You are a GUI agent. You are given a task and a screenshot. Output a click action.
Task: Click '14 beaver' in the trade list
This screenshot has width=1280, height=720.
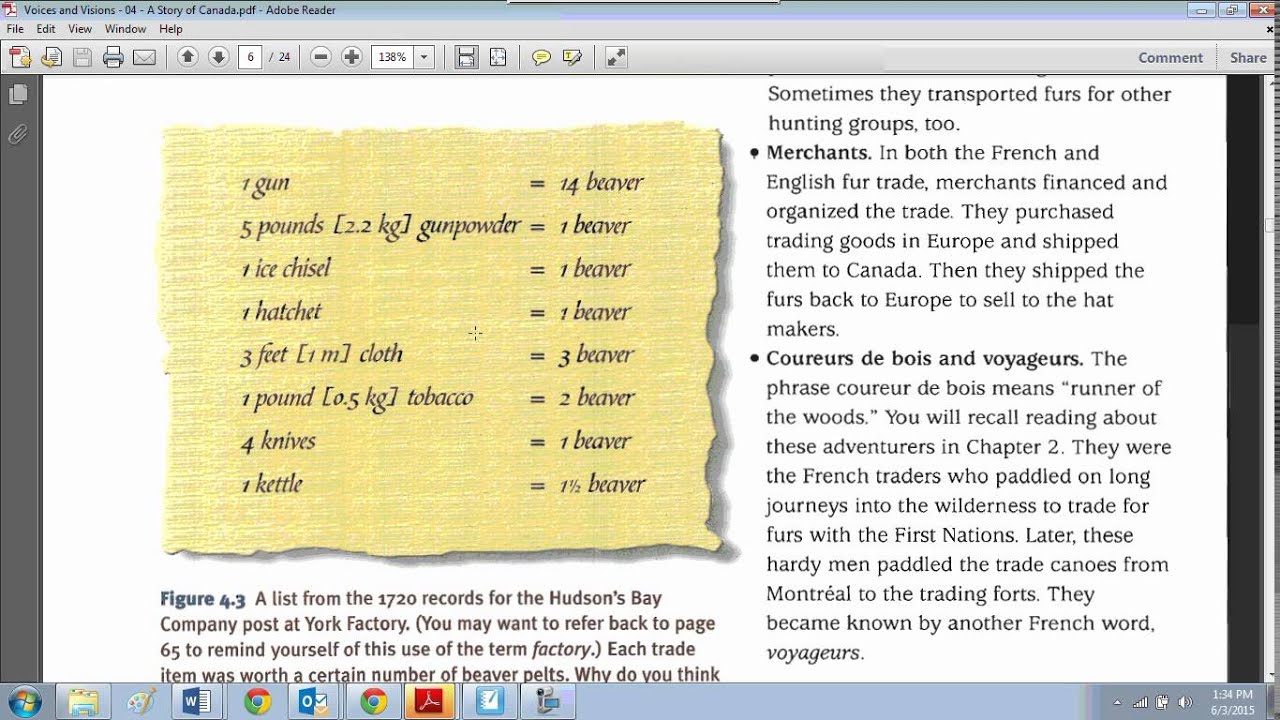(601, 182)
